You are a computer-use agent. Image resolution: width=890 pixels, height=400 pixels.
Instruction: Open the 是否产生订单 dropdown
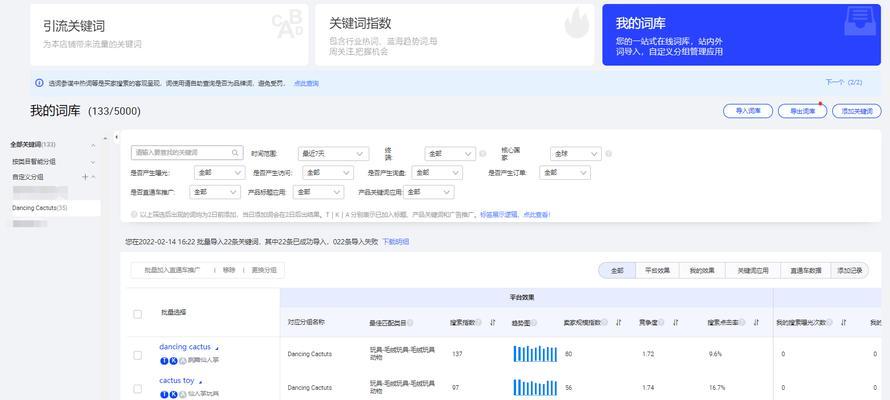pyautogui.click(x=565, y=172)
